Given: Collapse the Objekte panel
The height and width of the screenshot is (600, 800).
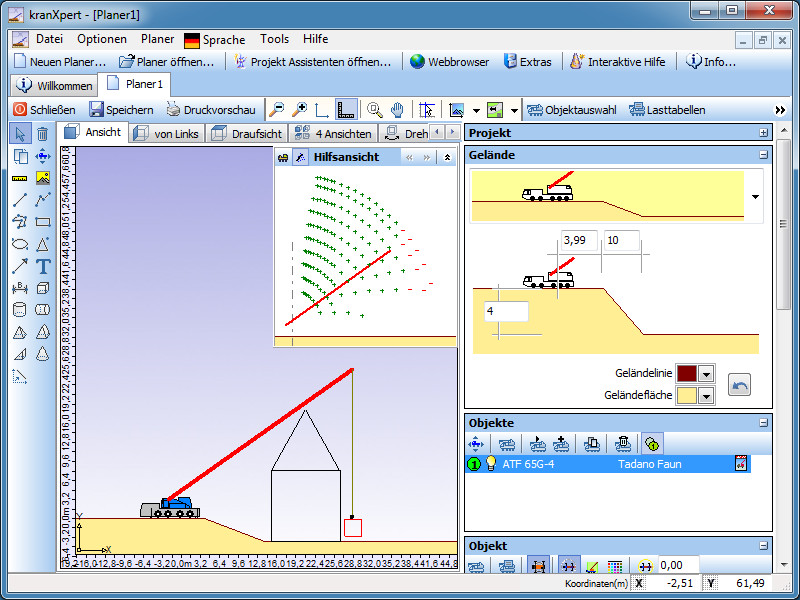Looking at the screenshot, I should tap(764, 423).
